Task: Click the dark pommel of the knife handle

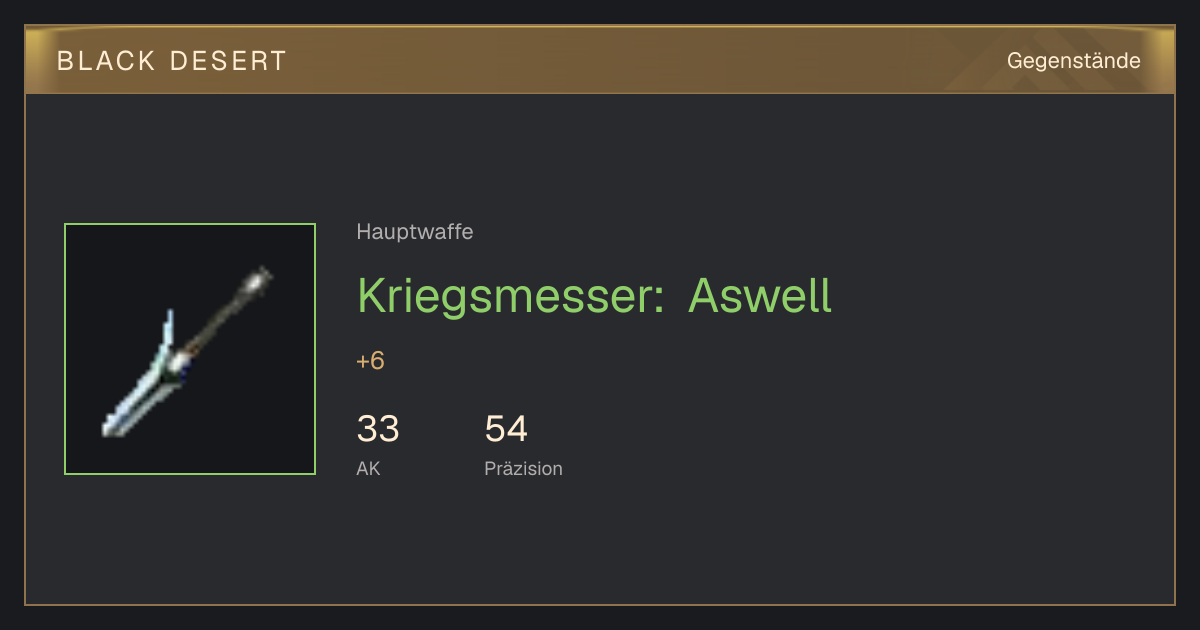Action: coord(259,279)
